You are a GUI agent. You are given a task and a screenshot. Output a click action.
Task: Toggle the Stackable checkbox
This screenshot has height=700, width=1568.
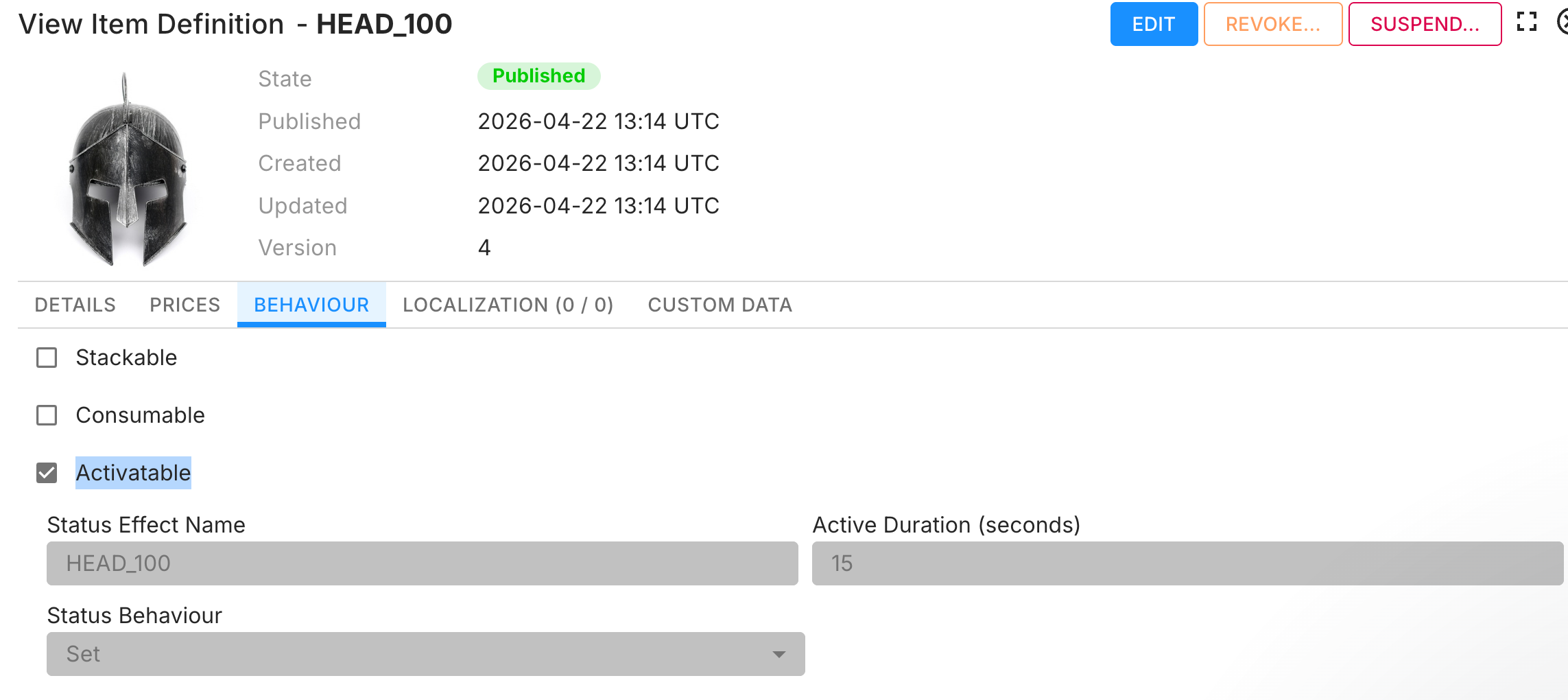(47, 358)
